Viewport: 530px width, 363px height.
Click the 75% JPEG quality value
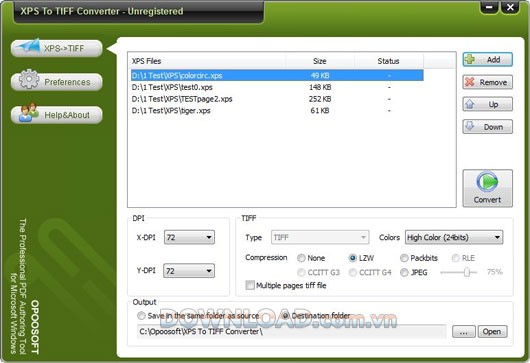[495, 272]
